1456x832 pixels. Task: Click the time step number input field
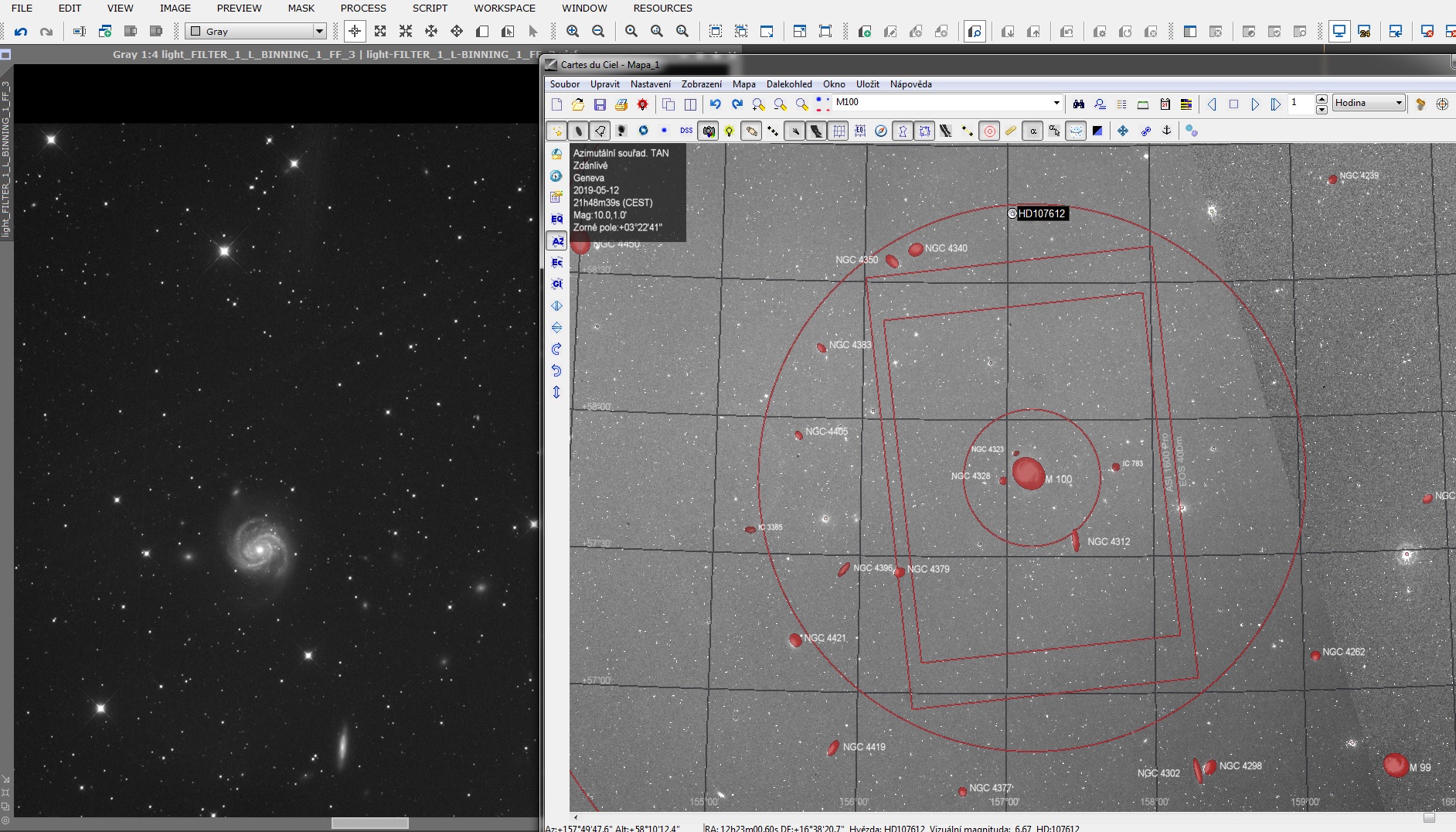click(x=1301, y=104)
